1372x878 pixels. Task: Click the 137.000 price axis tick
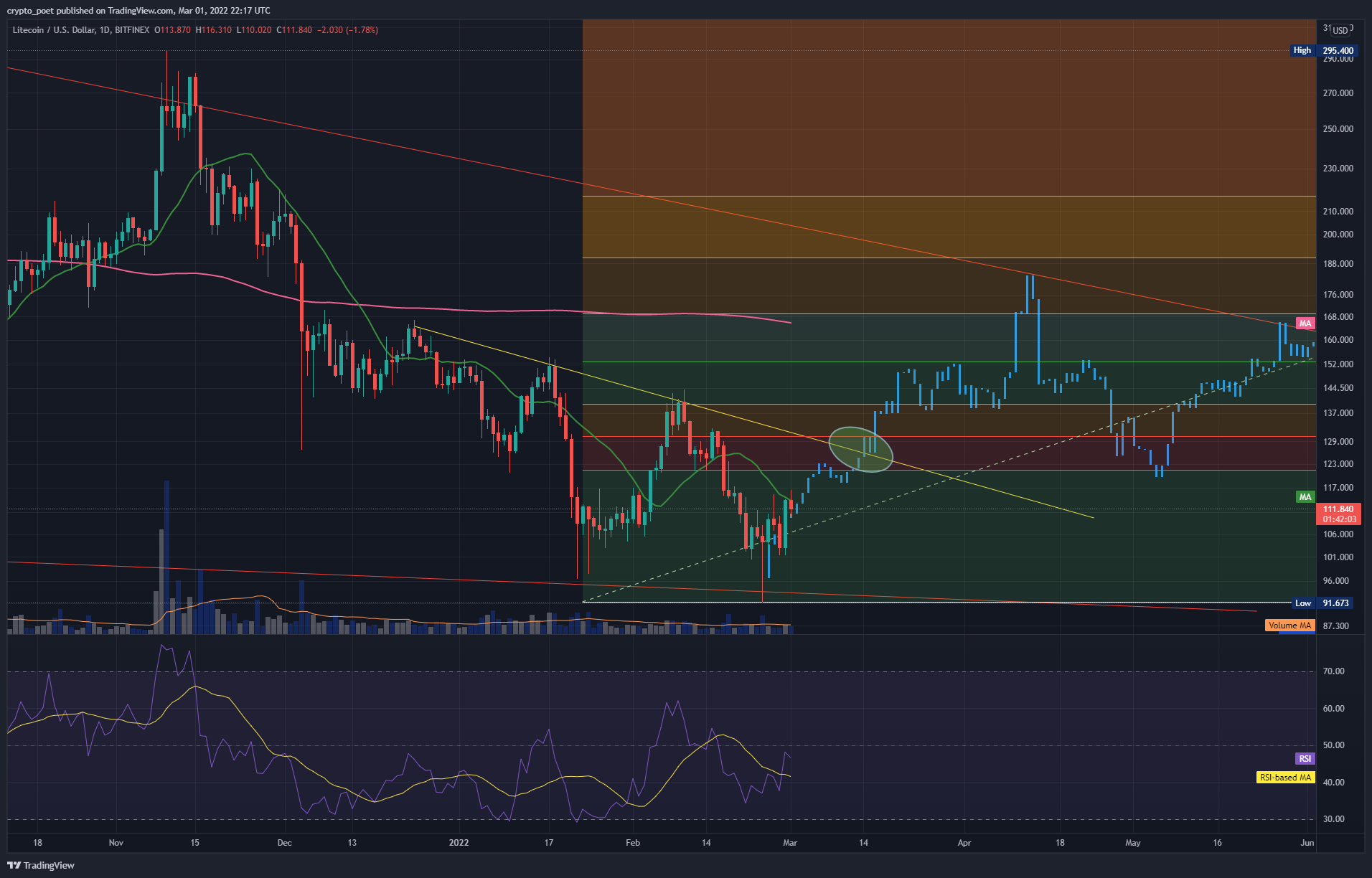coord(1338,413)
